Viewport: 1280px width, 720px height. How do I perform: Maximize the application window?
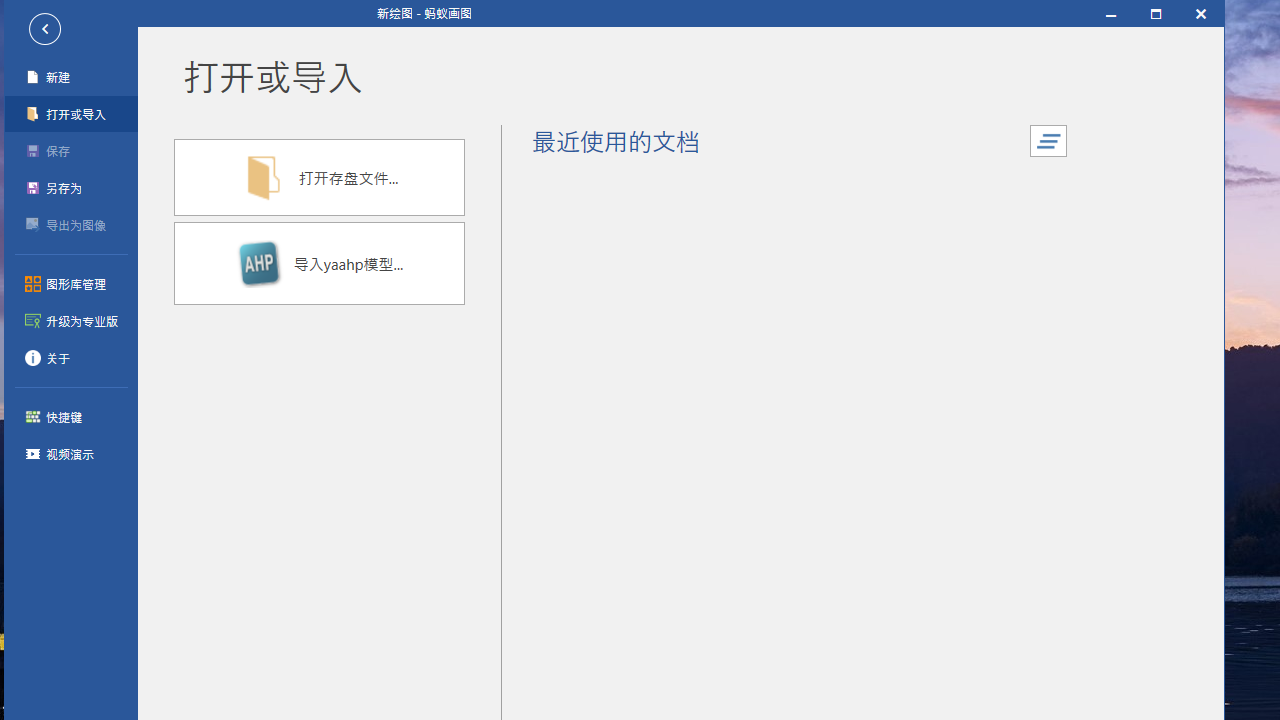(x=1155, y=14)
